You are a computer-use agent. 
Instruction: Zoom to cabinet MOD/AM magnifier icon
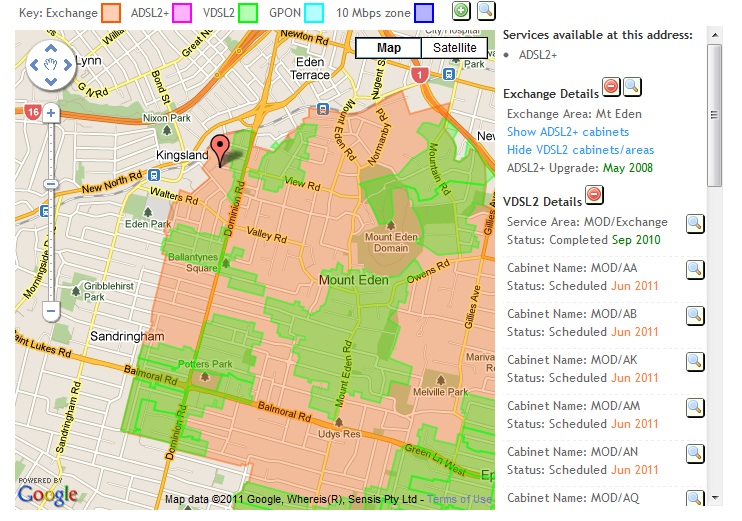point(695,407)
